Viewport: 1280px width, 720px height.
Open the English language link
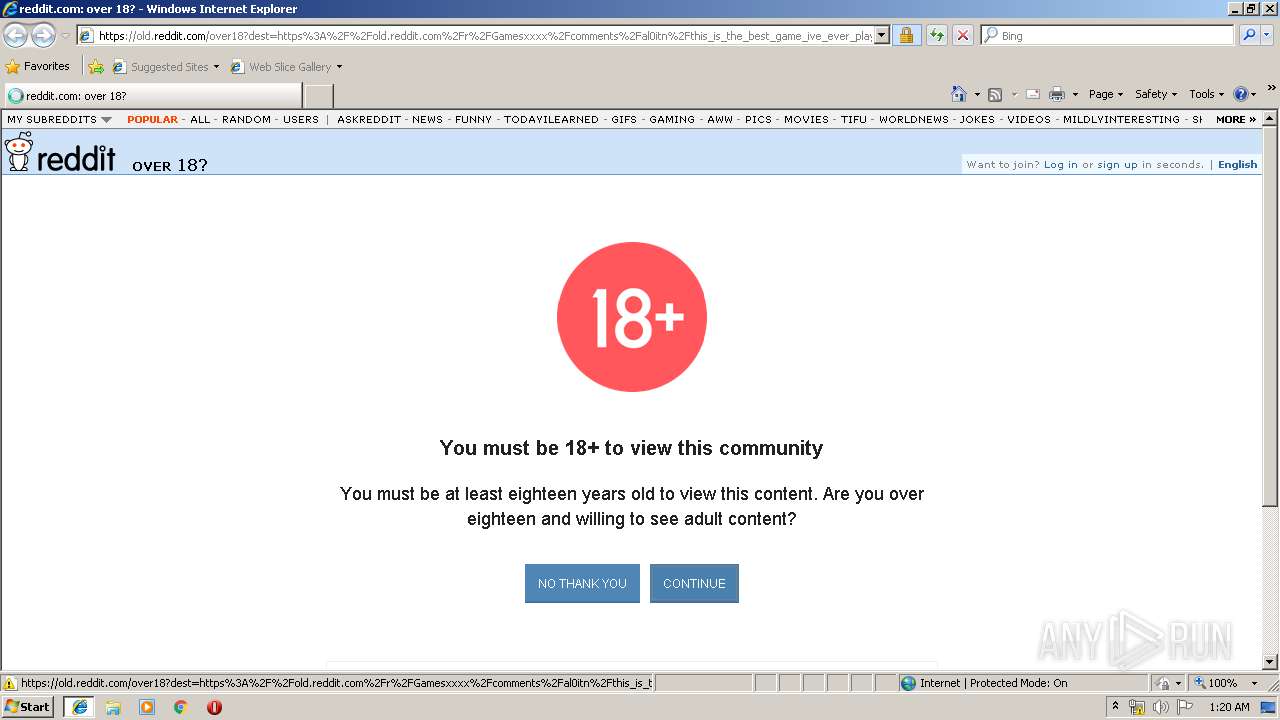click(1237, 165)
